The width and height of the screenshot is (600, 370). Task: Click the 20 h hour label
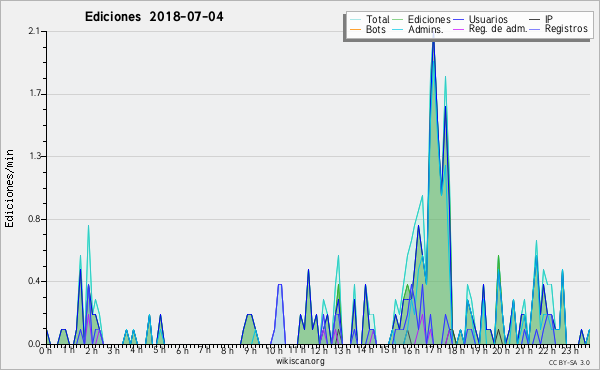(x=501, y=350)
